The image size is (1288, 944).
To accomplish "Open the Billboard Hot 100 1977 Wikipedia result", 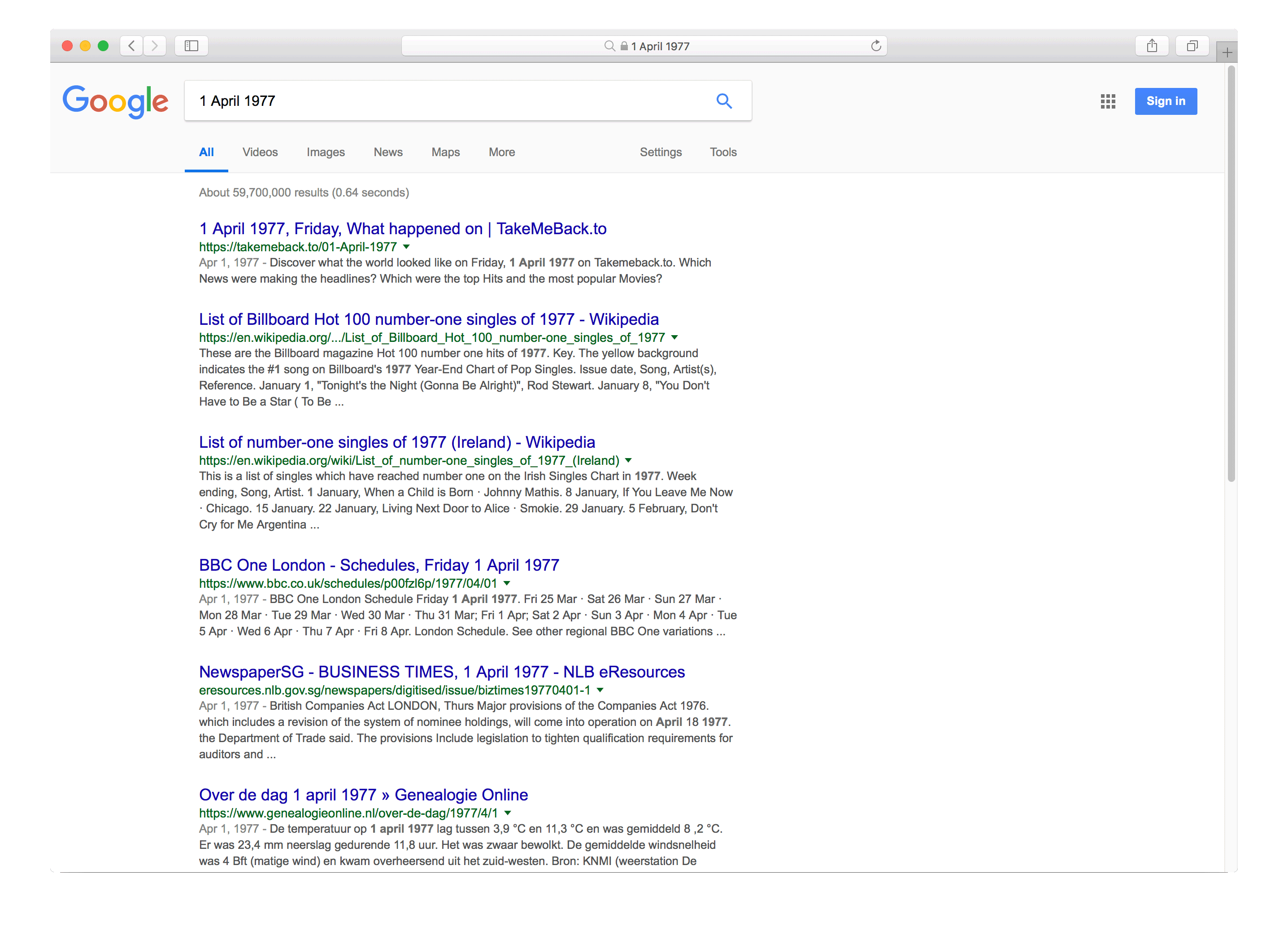I will [428, 319].
